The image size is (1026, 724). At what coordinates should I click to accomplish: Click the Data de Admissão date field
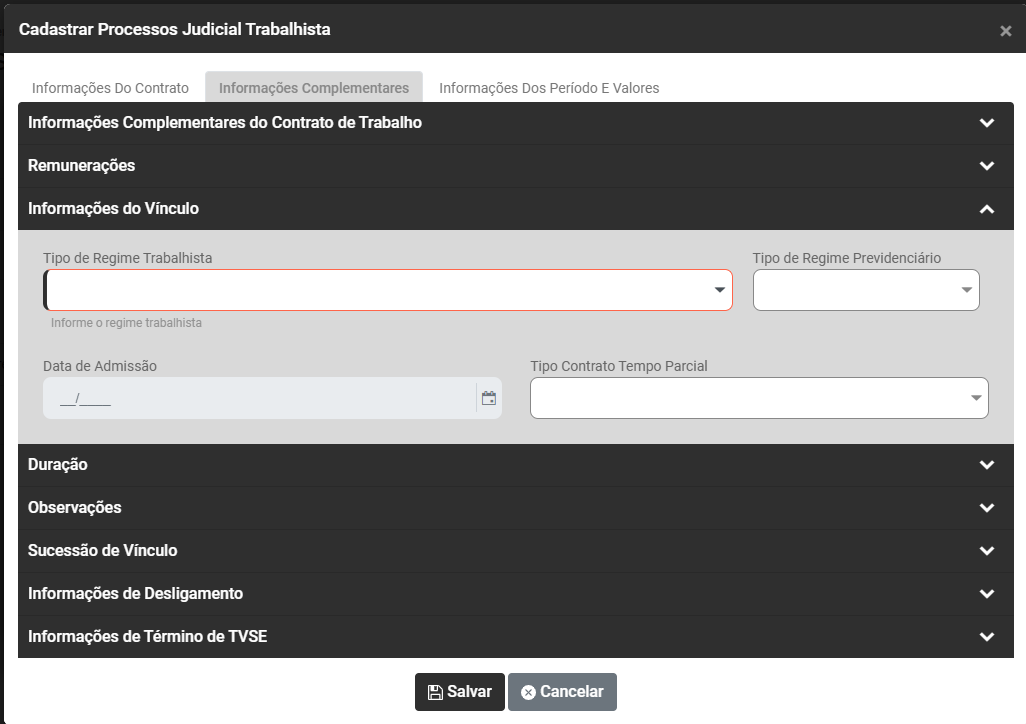(x=258, y=398)
